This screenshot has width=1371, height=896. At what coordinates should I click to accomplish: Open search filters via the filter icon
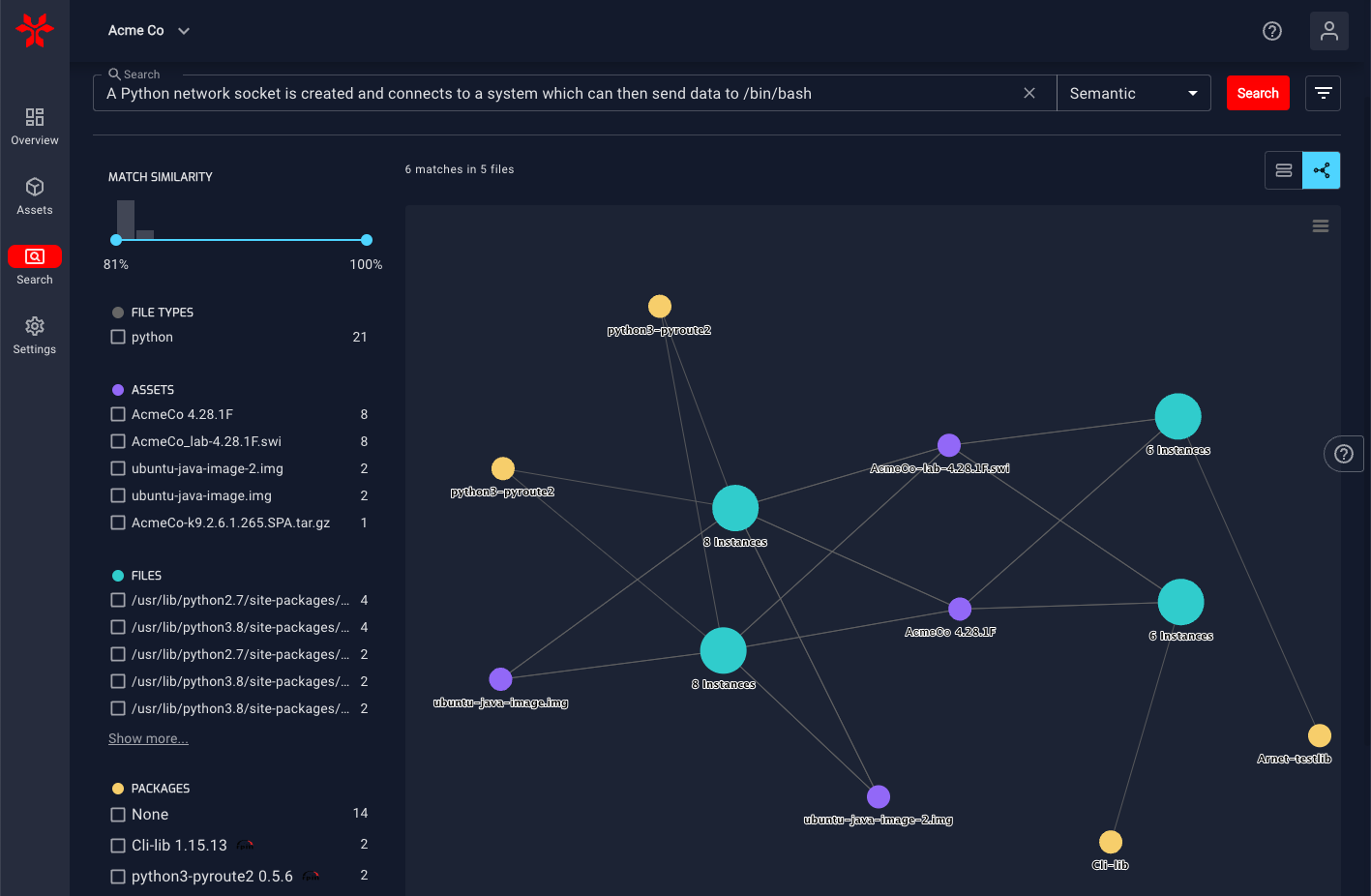tap(1323, 93)
